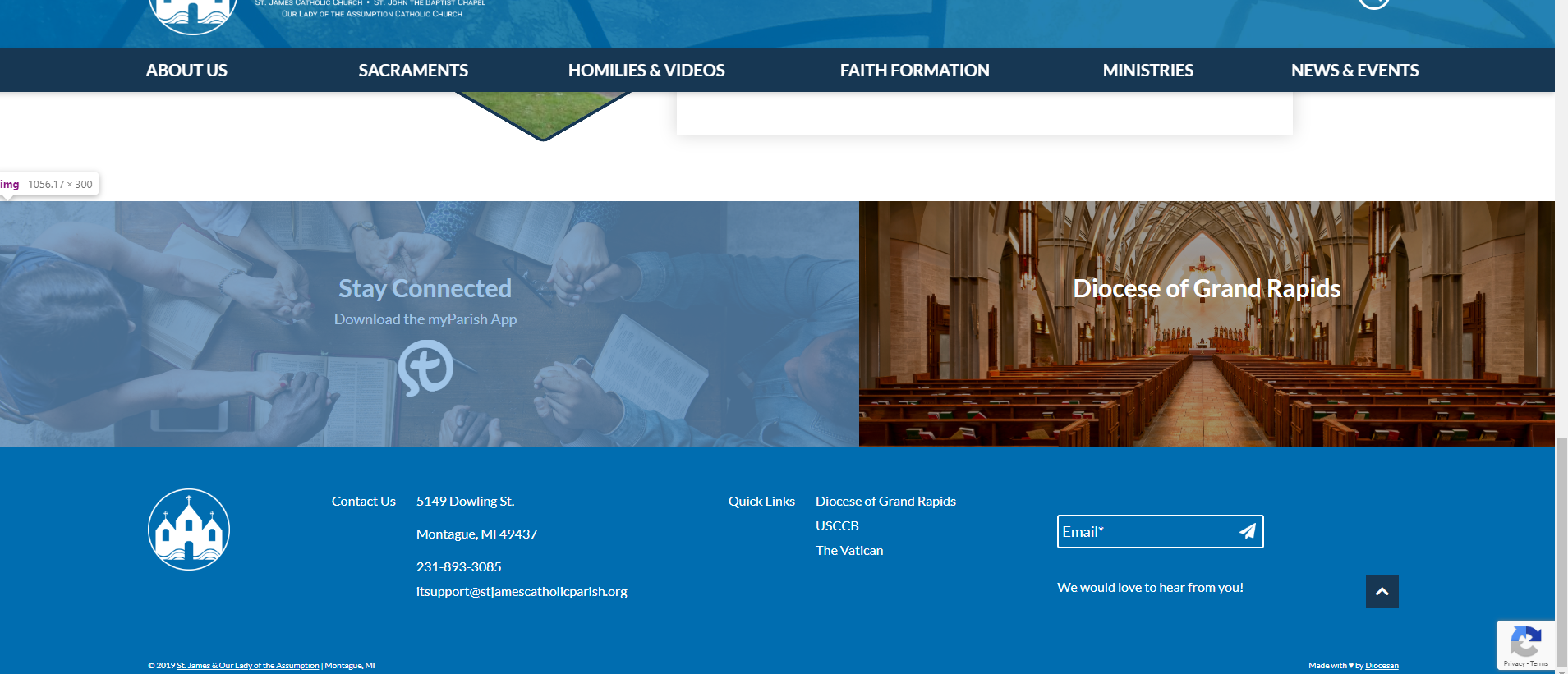The width and height of the screenshot is (1568, 674).
Task: Click the Email input field
Action: click(x=1146, y=532)
